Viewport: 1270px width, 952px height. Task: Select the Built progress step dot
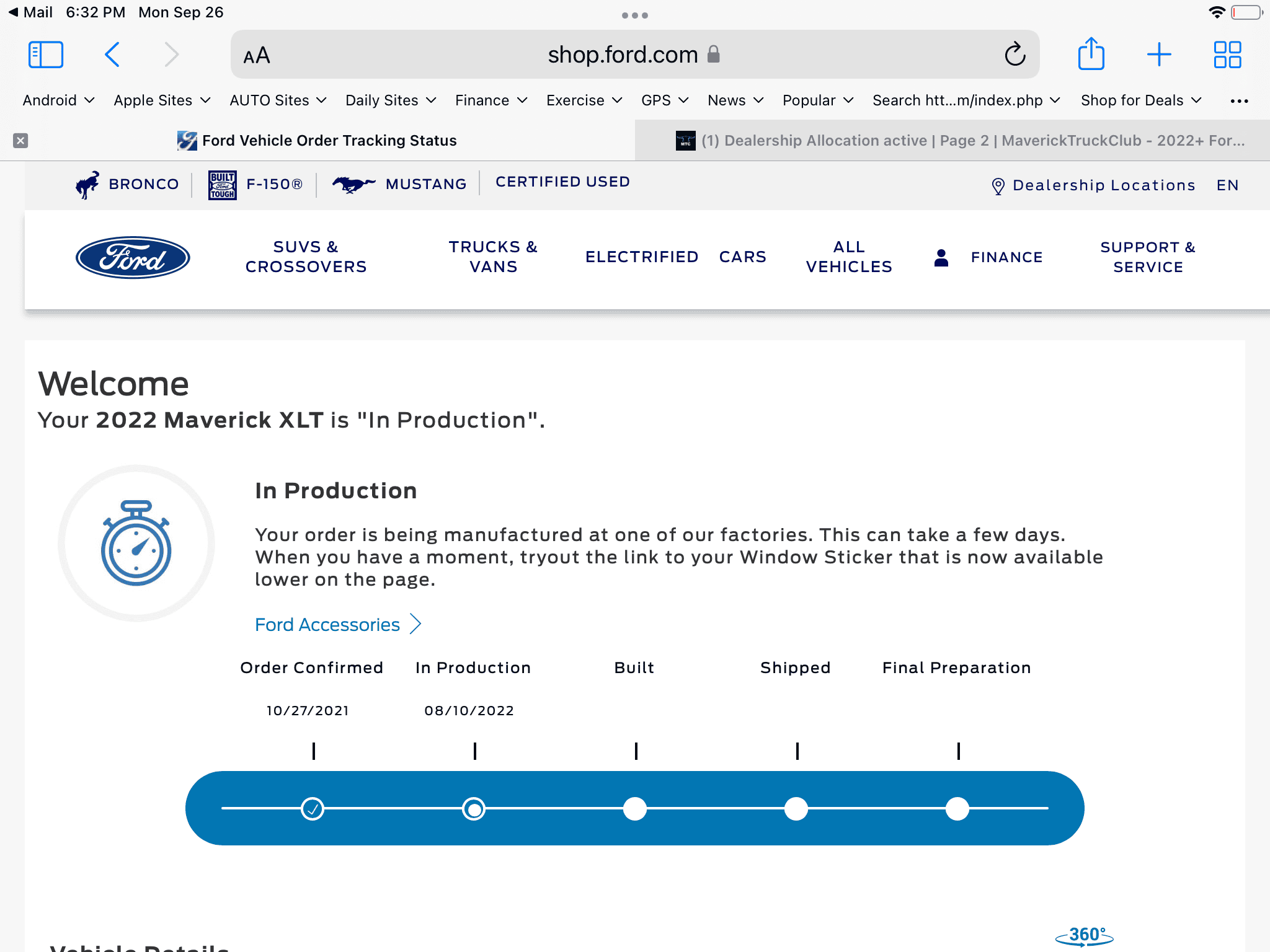point(635,809)
